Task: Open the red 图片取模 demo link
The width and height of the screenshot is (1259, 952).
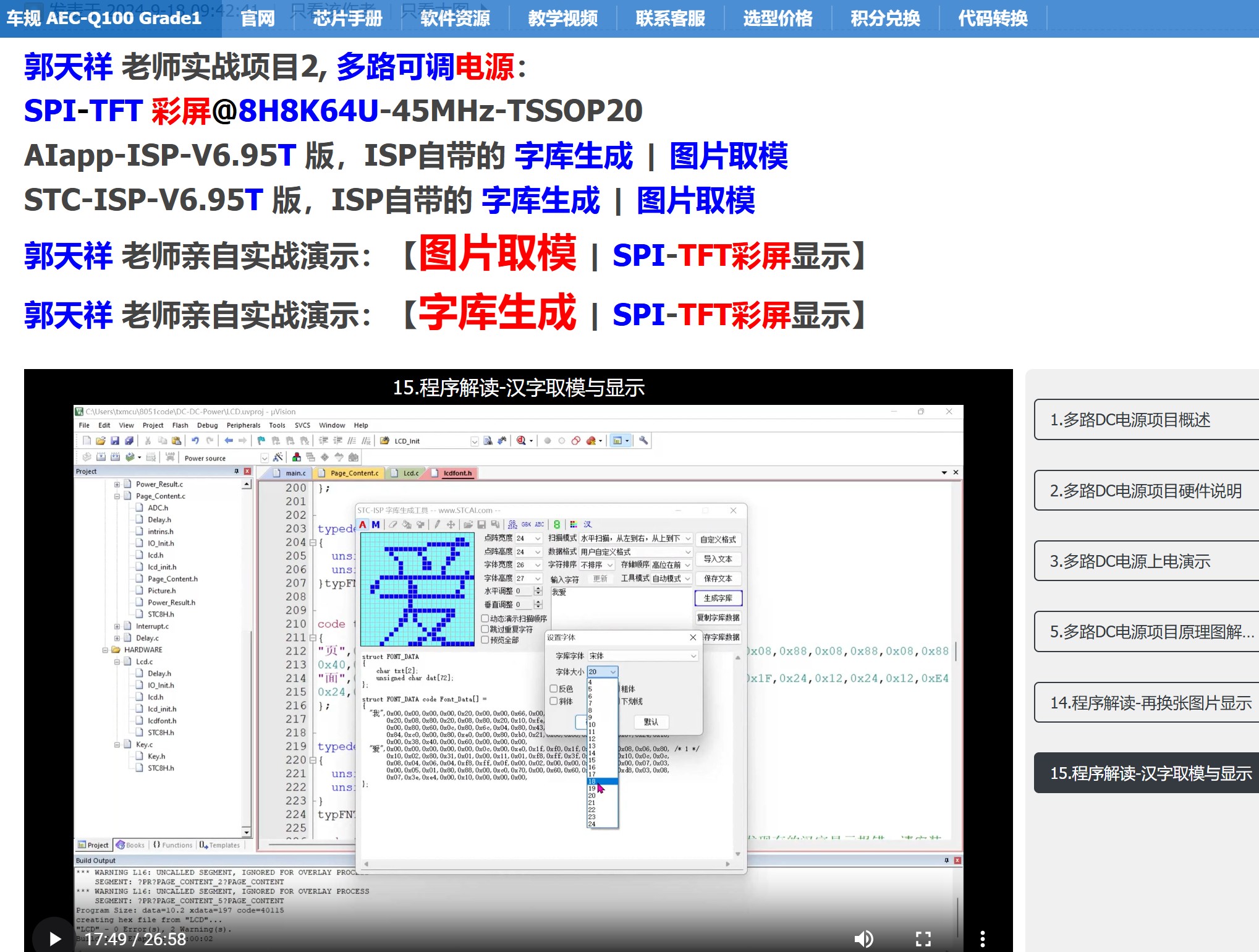Action: click(498, 253)
